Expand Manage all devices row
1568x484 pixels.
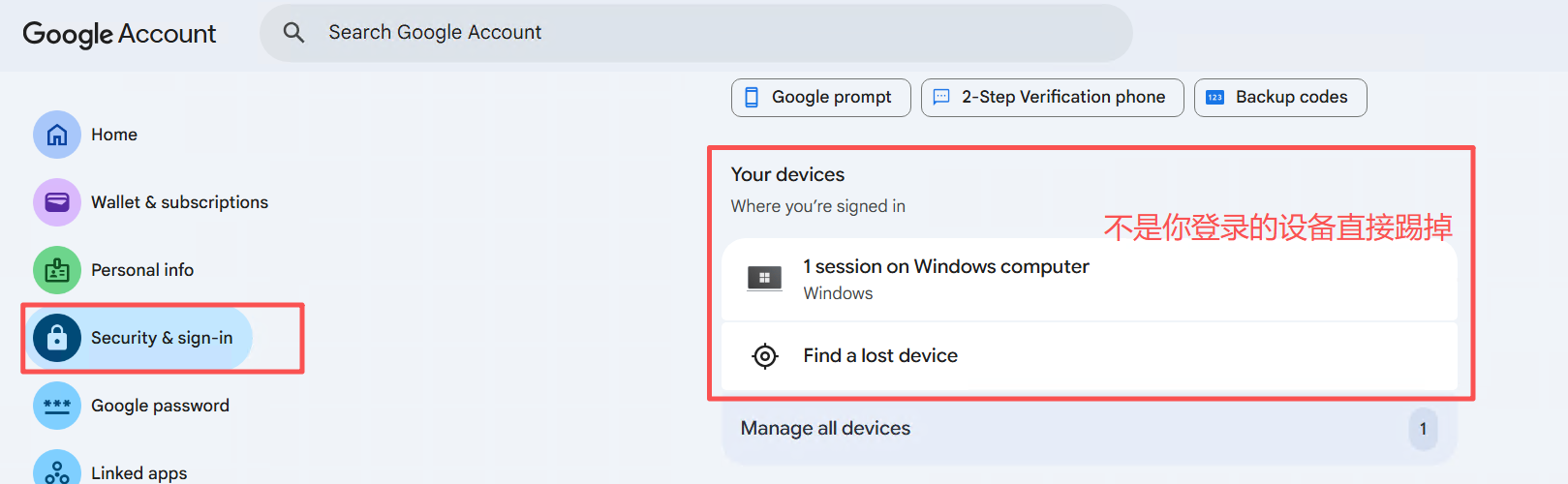pyautogui.click(x=1090, y=429)
